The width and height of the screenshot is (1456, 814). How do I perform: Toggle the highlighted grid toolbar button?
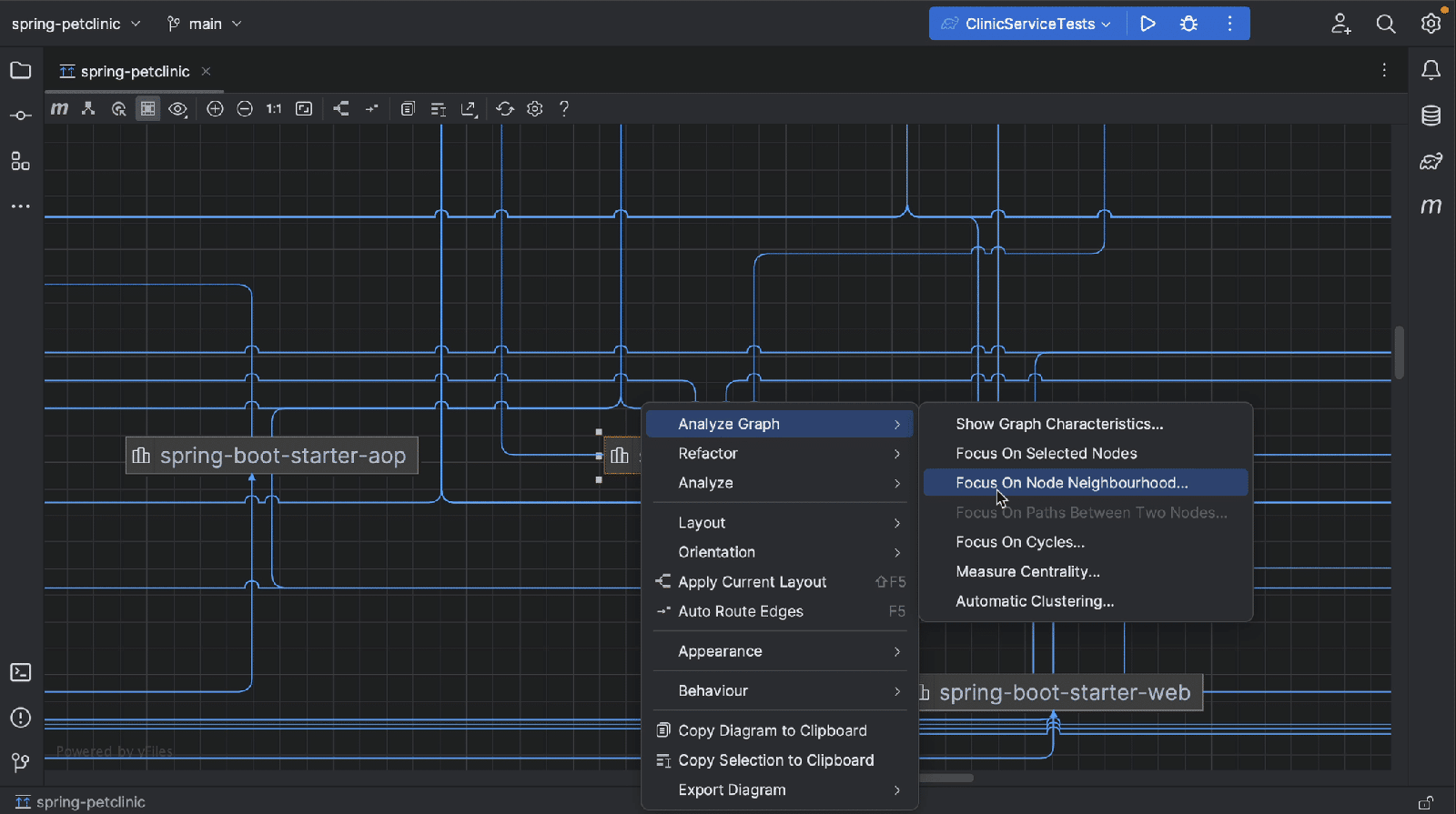pos(147,109)
